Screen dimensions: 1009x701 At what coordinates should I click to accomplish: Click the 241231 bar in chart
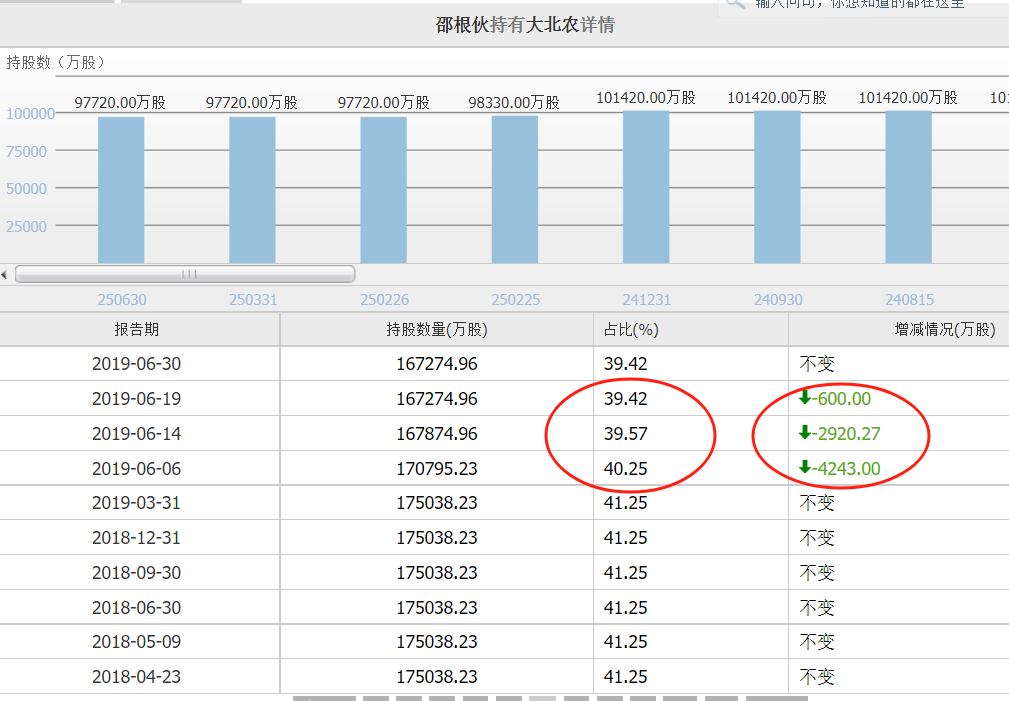coord(646,187)
